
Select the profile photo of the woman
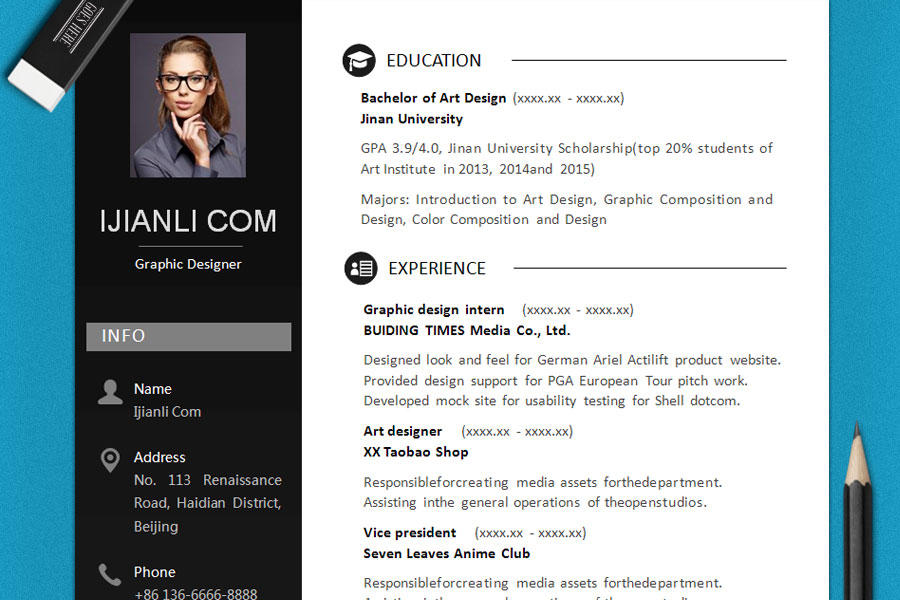(x=188, y=105)
